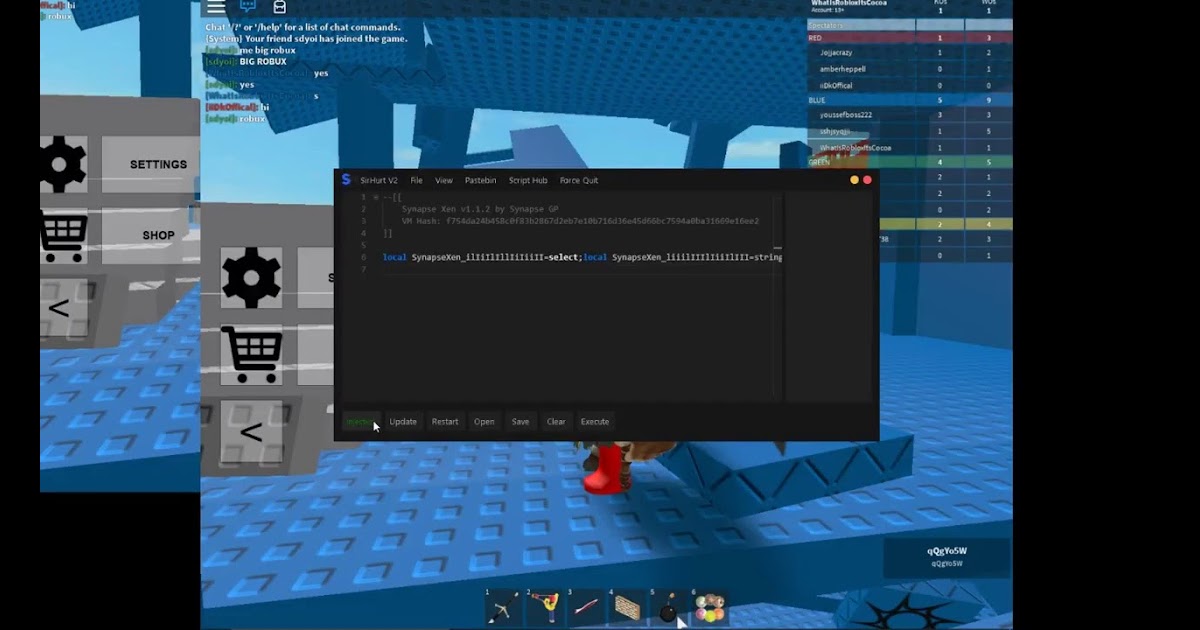The height and width of the screenshot is (630, 1200).
Task: Select the BLUE team row in the leaderboard
Action: tap(909, 100)
